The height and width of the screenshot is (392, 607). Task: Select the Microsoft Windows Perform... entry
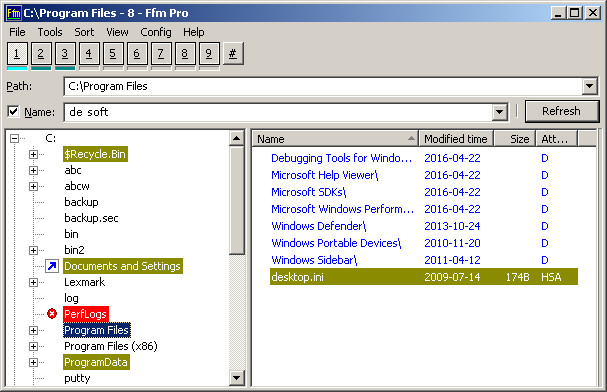point(343,209)
